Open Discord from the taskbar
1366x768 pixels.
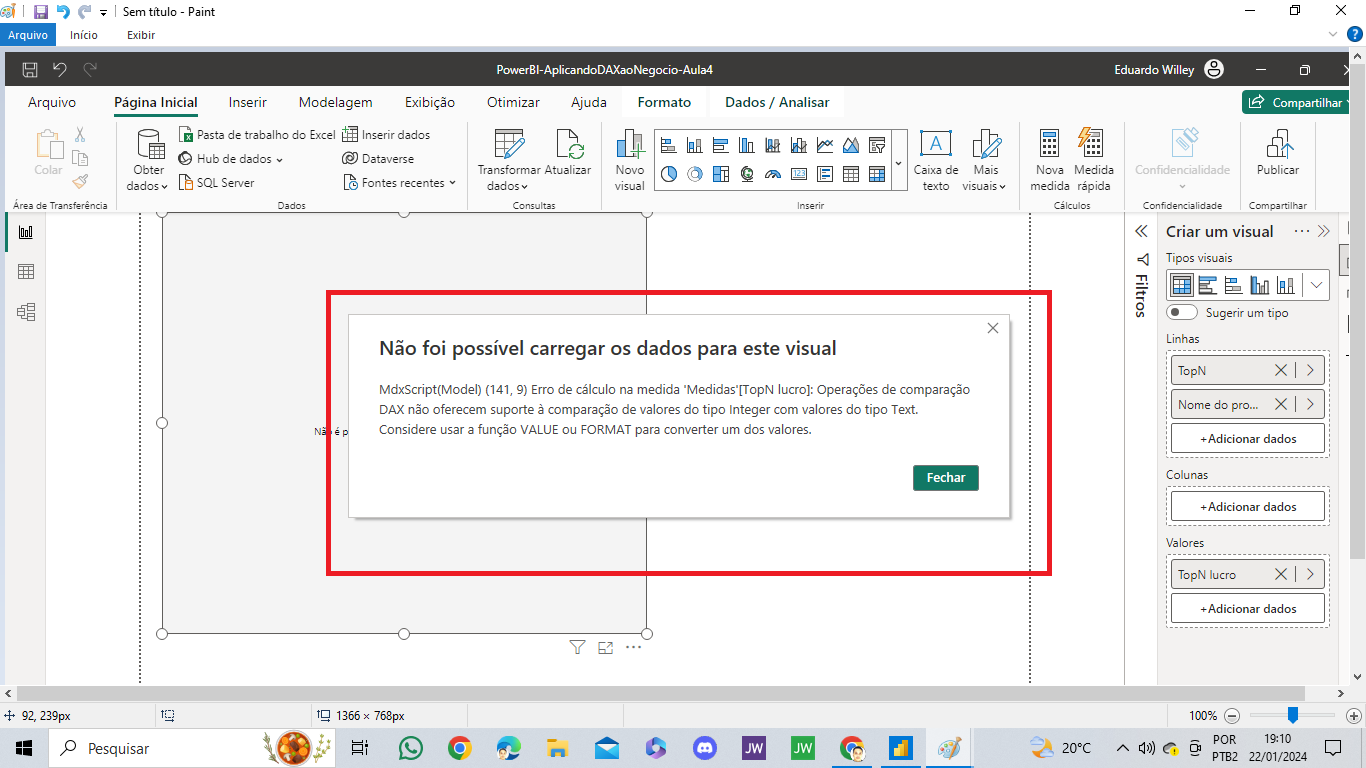click(x=705, y=748)
